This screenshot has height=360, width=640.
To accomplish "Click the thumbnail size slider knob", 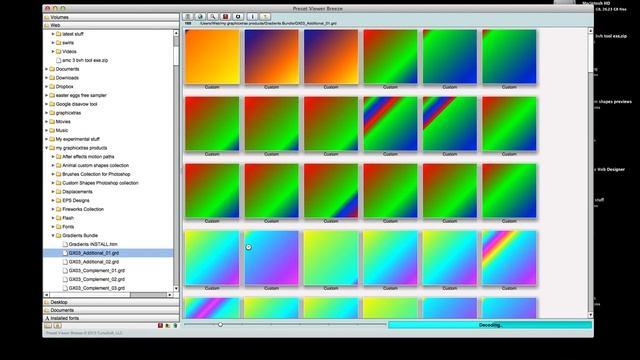I will click(x=220, y=324).
